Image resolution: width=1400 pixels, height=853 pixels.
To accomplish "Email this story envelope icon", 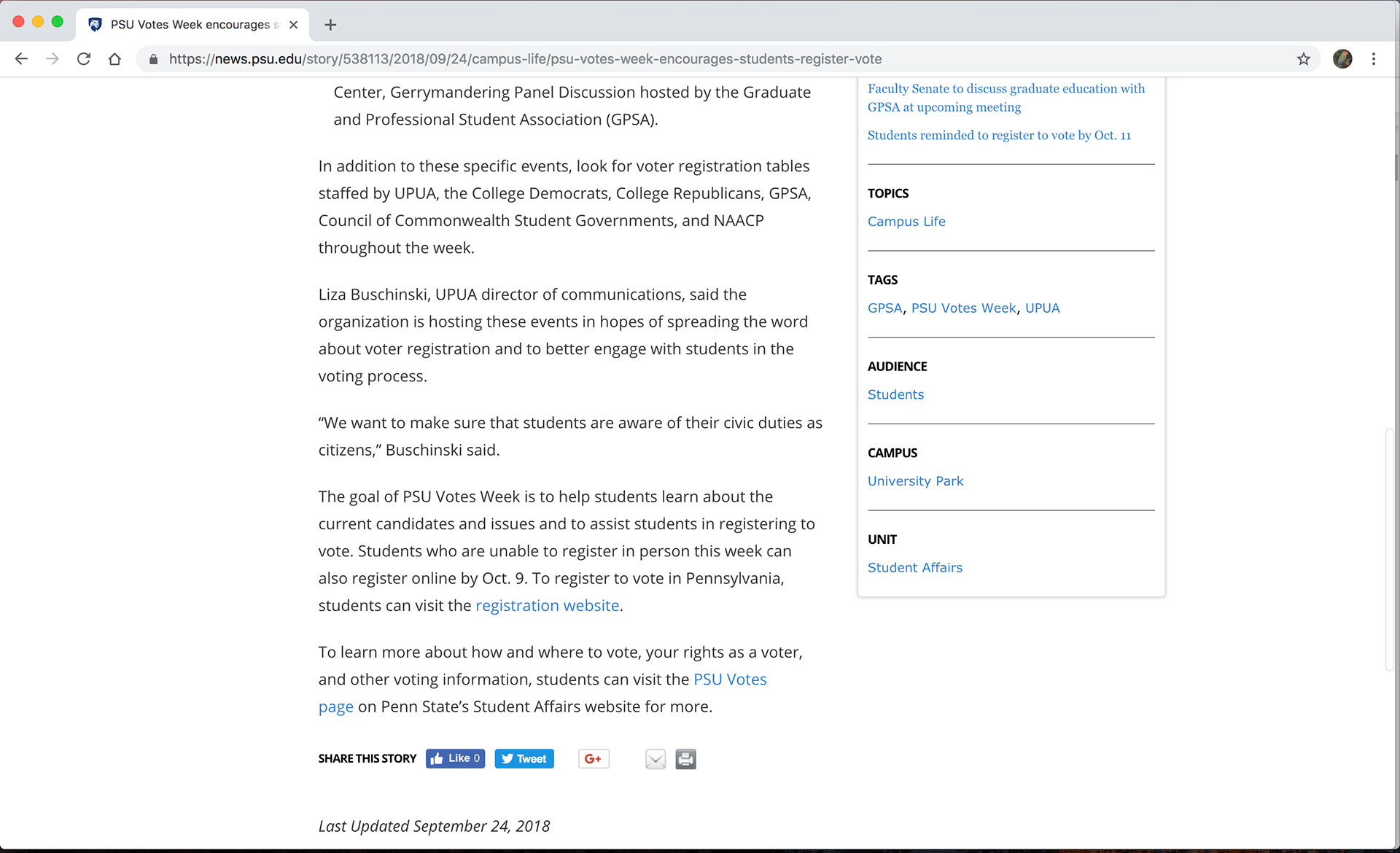I will point(655,759).
